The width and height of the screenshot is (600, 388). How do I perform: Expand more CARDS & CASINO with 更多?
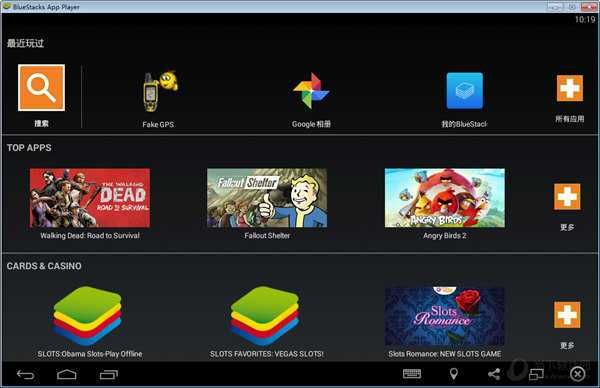tap(567, 315)
